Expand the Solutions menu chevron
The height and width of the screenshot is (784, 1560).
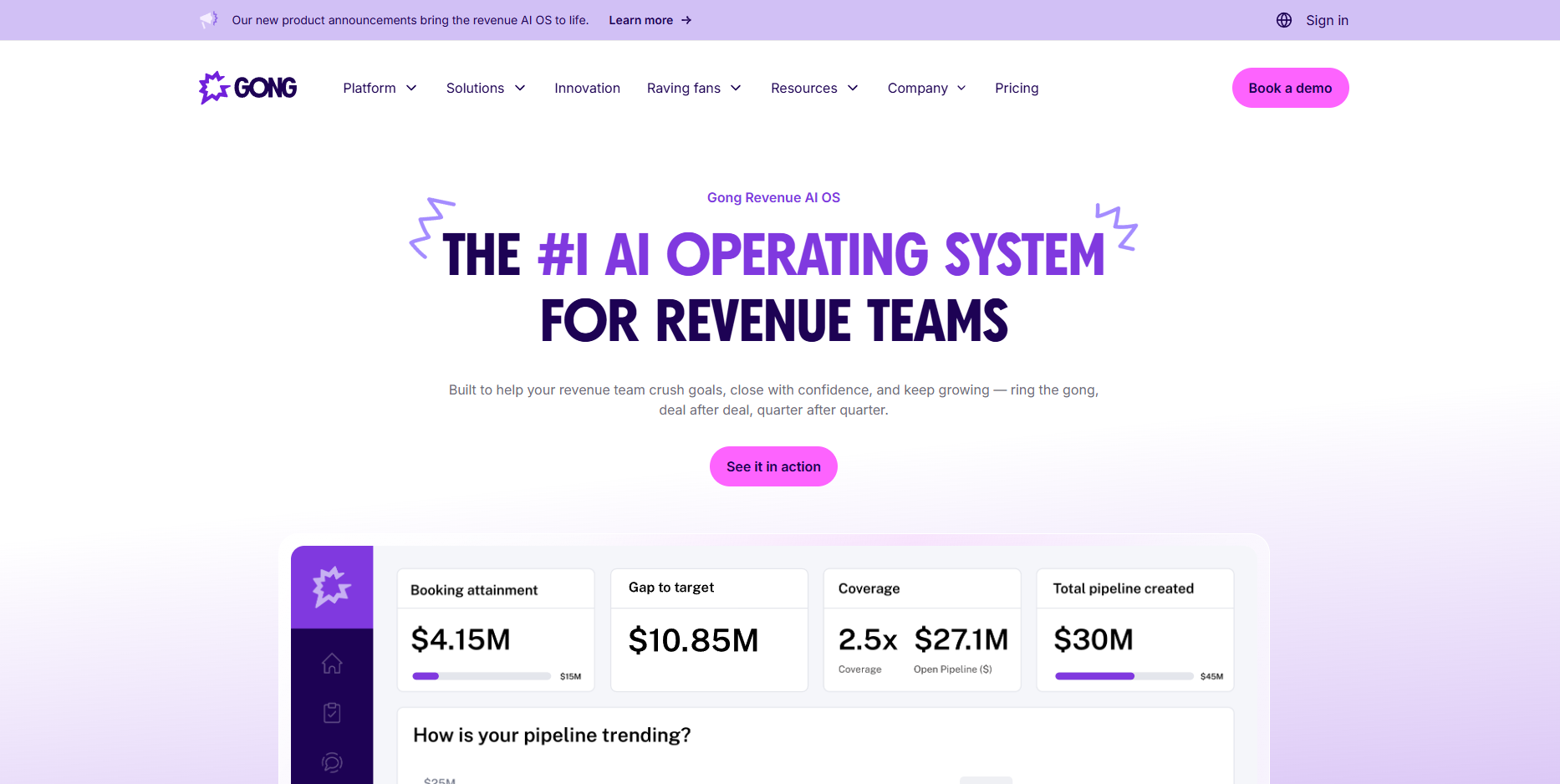520,88
